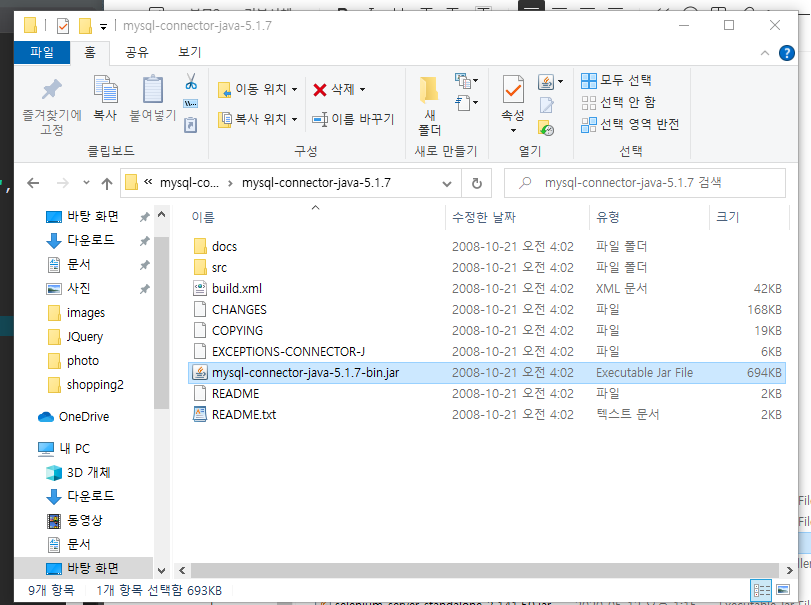Open 속성 (Properties) checkmark icon
The image size is (811, 605).
pos(513,89)
